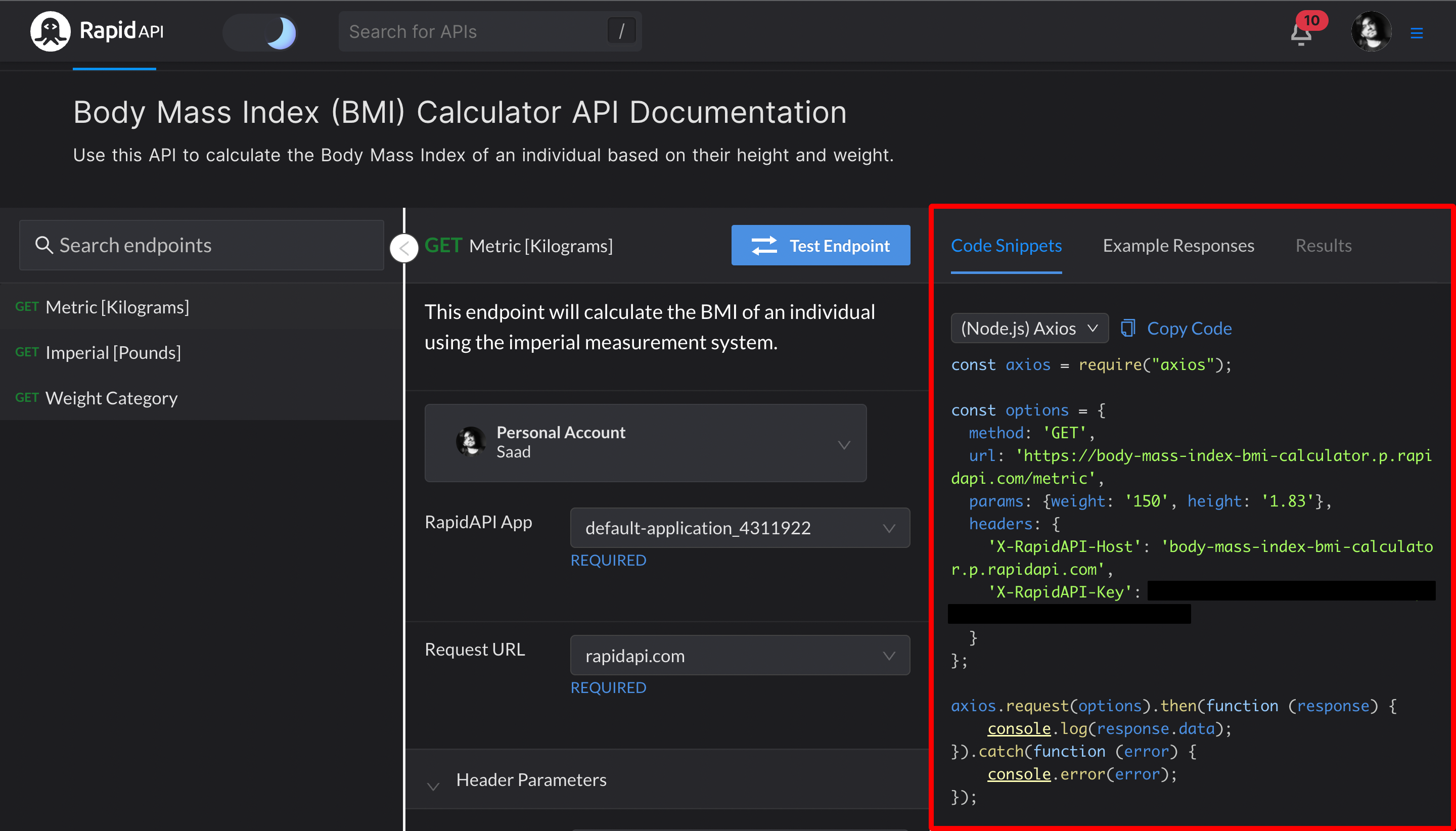Expand the Personal Account selector

(x=645, y=443)
